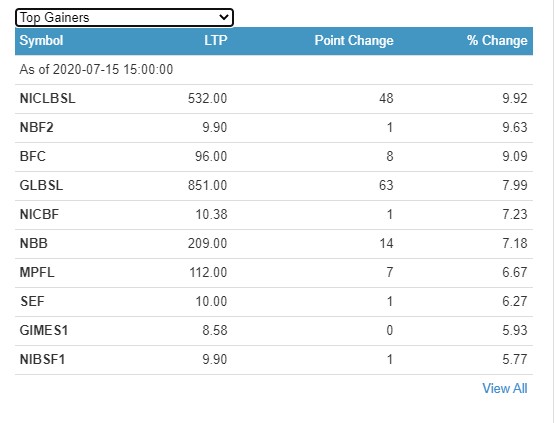Viewport: 554px width, 423px height.
Task: Select the NBB symbol
Action: [34, 243]
